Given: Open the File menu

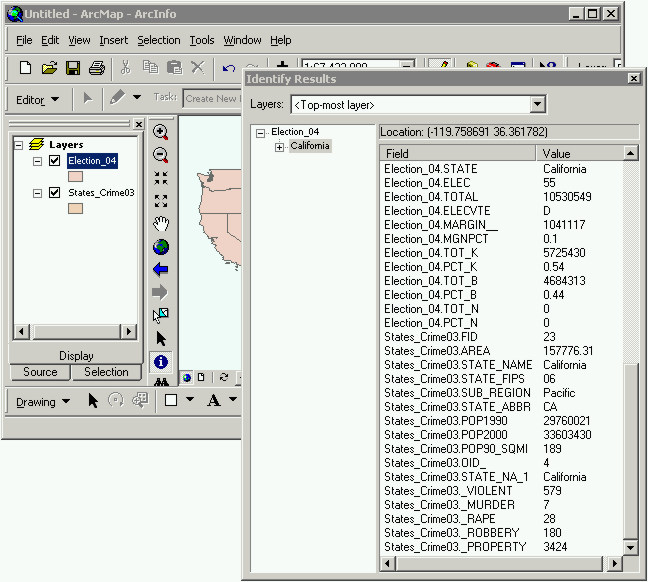Looking at the screenshot, I should [x=24, y=40].
